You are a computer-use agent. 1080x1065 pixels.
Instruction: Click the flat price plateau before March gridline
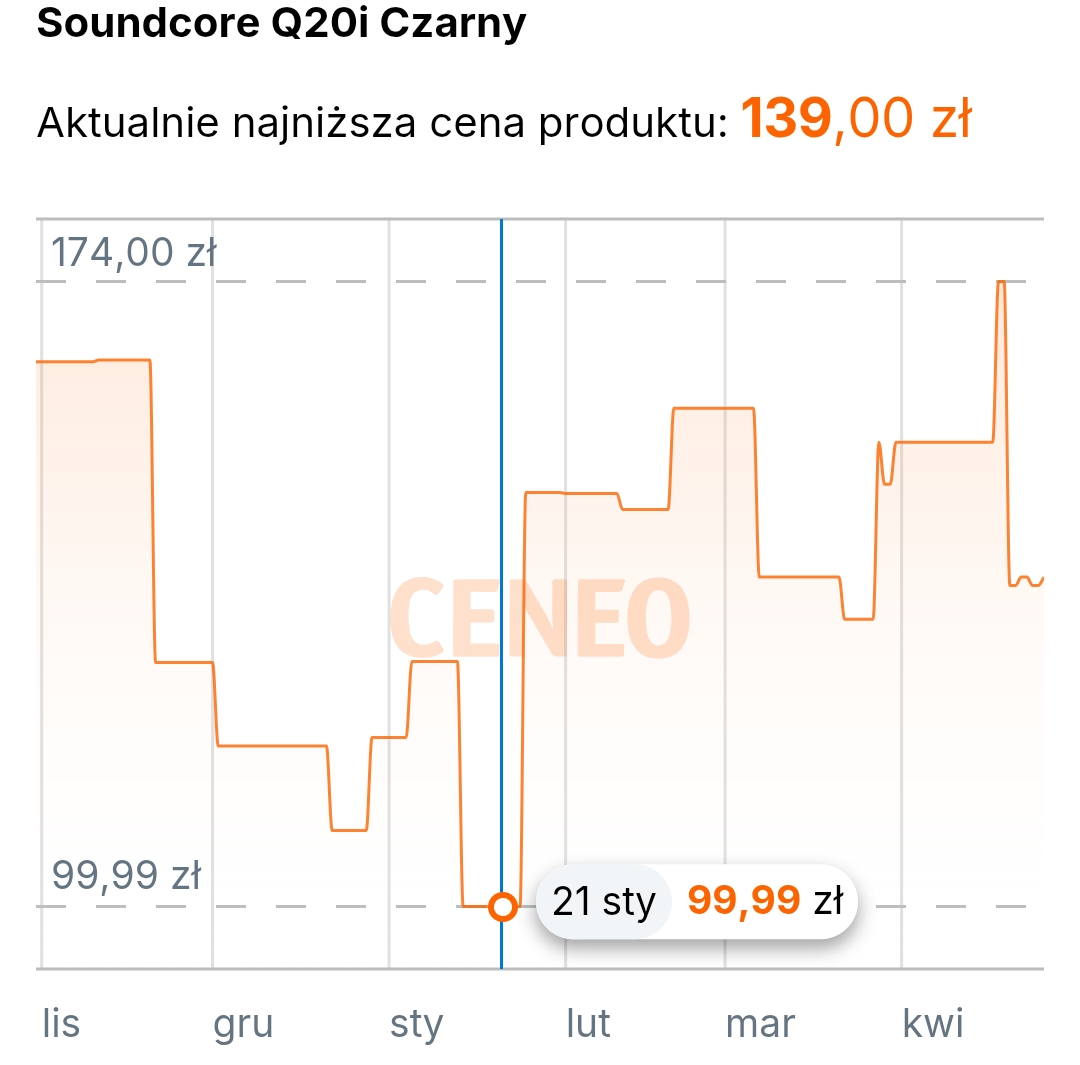(712, 408)
